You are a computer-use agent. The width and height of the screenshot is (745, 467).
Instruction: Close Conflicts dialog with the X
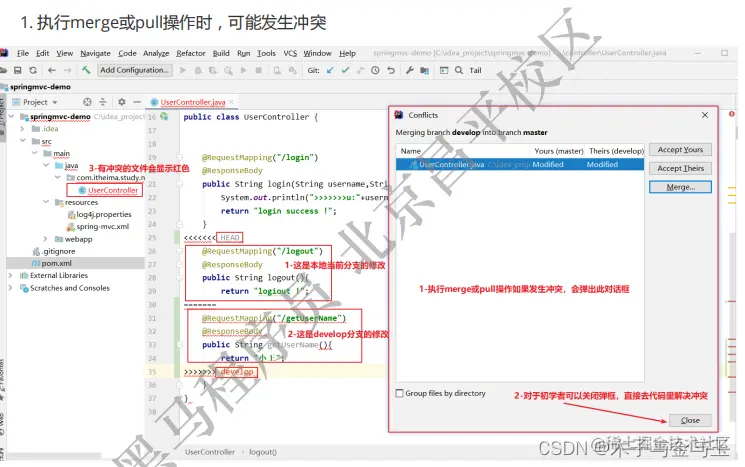click(x=705, y=115)
